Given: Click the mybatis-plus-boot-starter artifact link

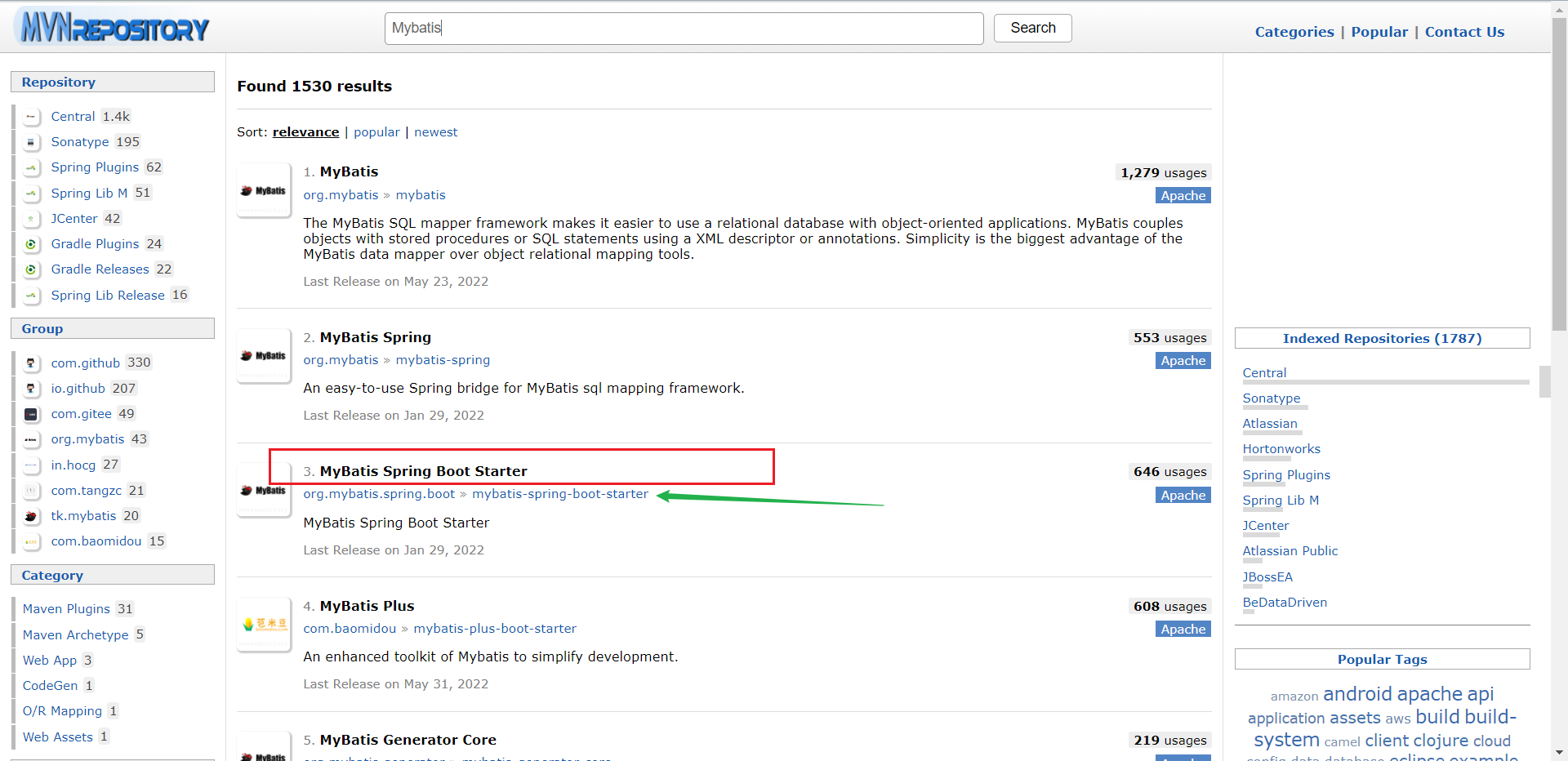Looking at the screenshot, I should click(x=495, y=629).
